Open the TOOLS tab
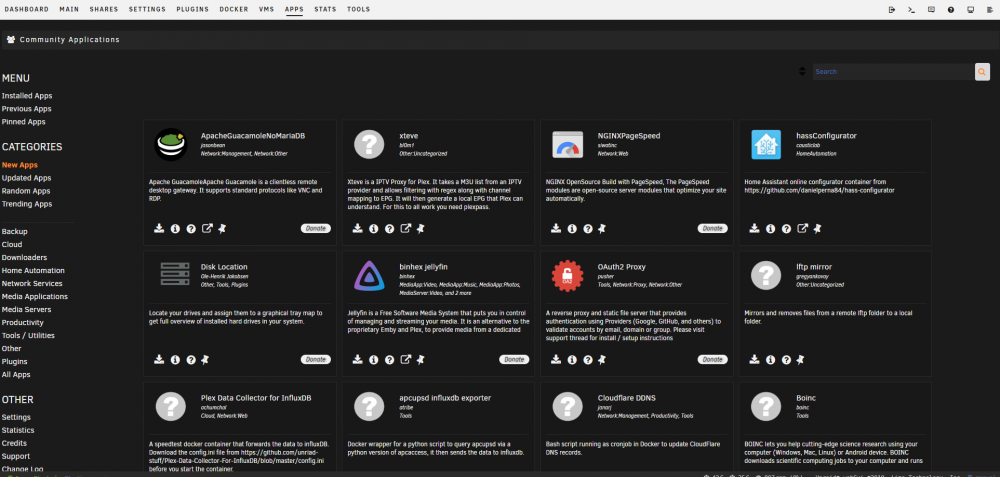Viewport: 1000px width, 477px height. (358, 10)
